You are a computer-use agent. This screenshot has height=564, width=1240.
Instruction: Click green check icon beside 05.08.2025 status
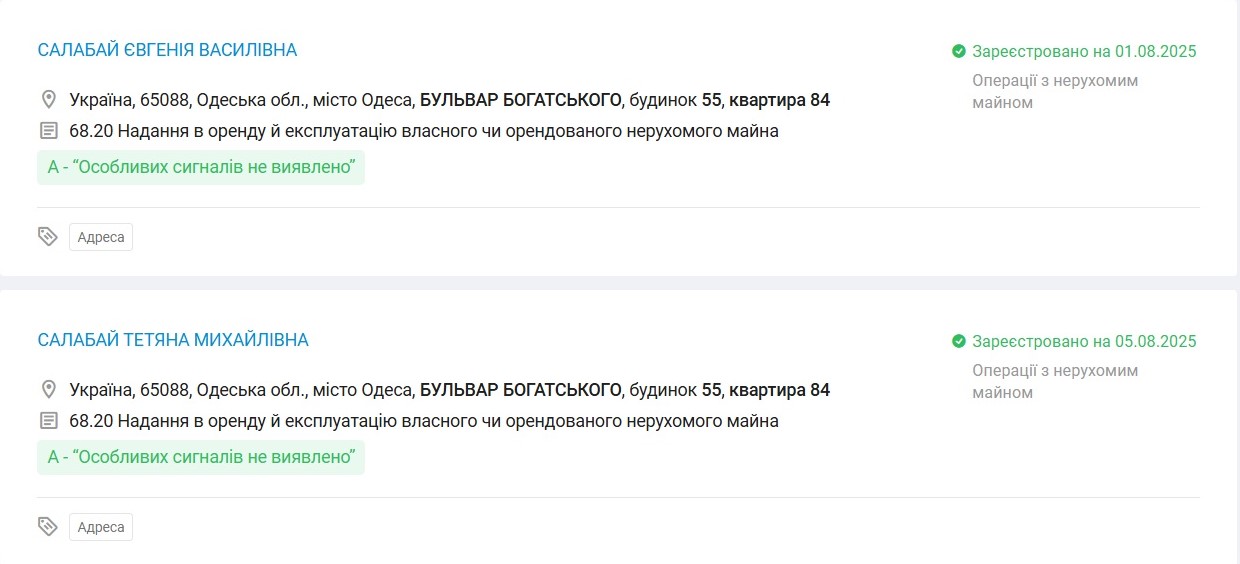tap(959, 342)
